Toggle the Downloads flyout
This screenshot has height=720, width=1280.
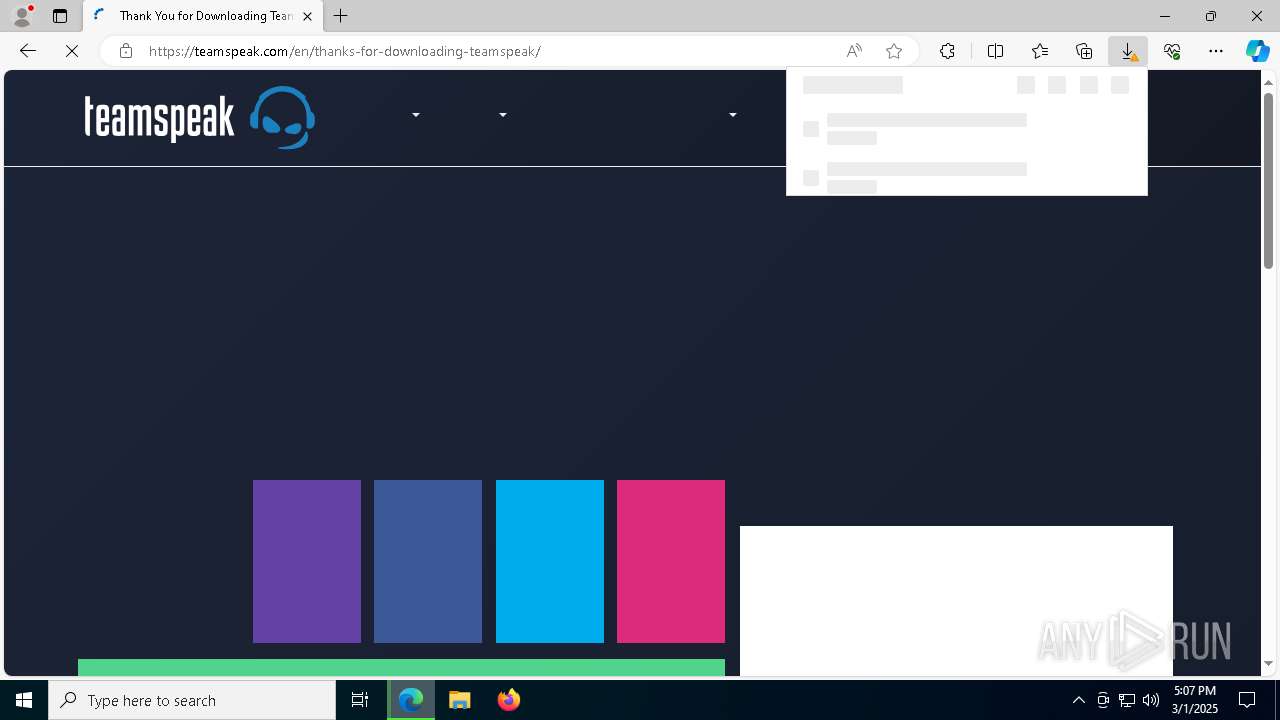coord(1128,51)
